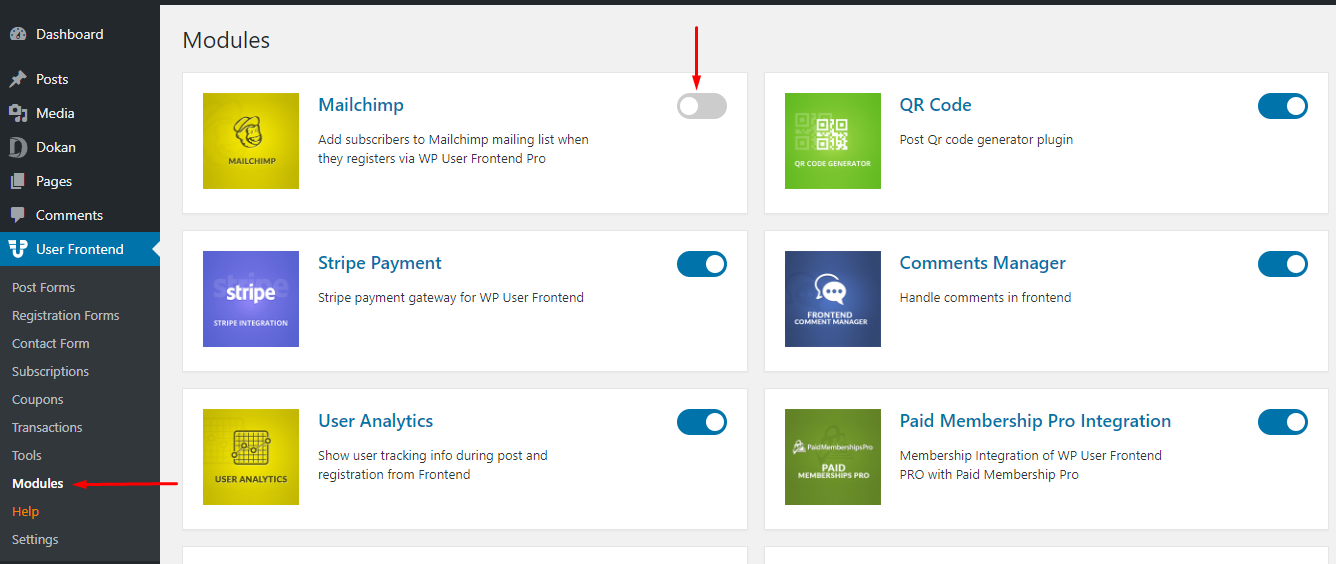The image size is (1336, 564).
Task: Click the User Frontend logo icon
Action: pyautogui.click(x=18, y=249)
